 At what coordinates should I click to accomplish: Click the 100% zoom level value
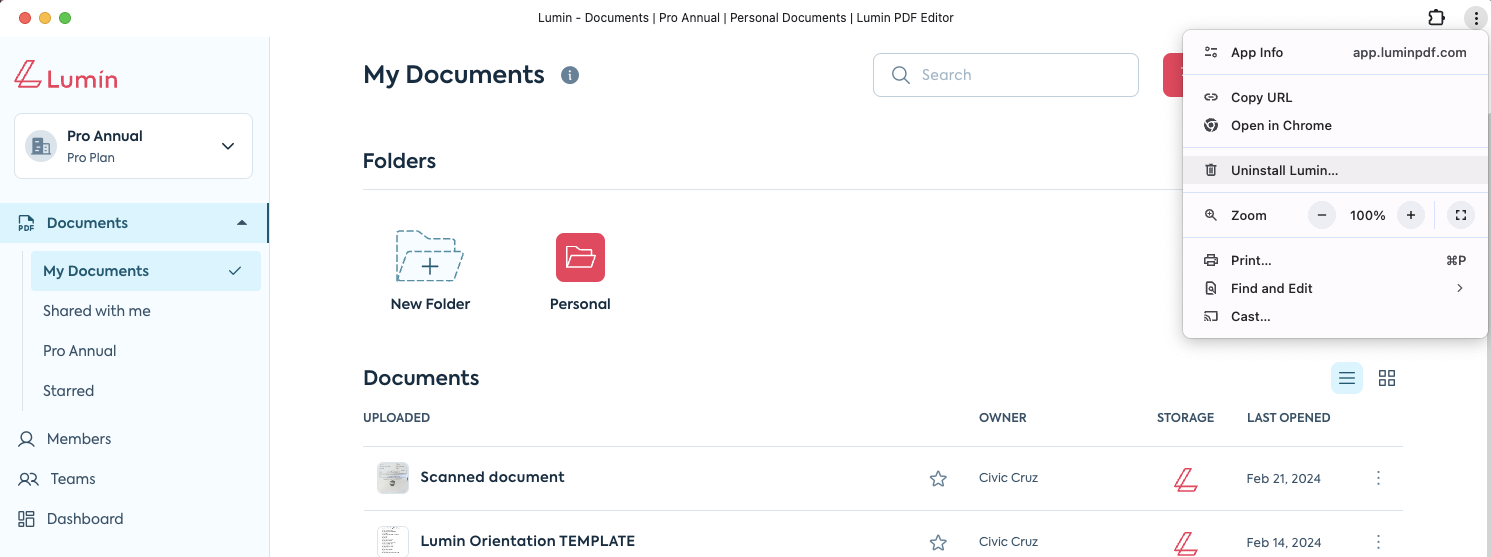tap(1367, 215)
